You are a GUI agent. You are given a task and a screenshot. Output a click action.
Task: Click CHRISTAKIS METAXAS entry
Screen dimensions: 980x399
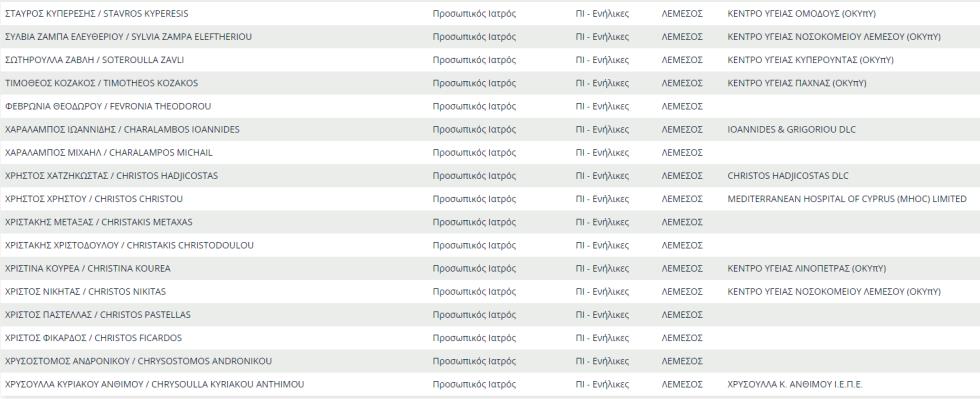click(99, 221)
